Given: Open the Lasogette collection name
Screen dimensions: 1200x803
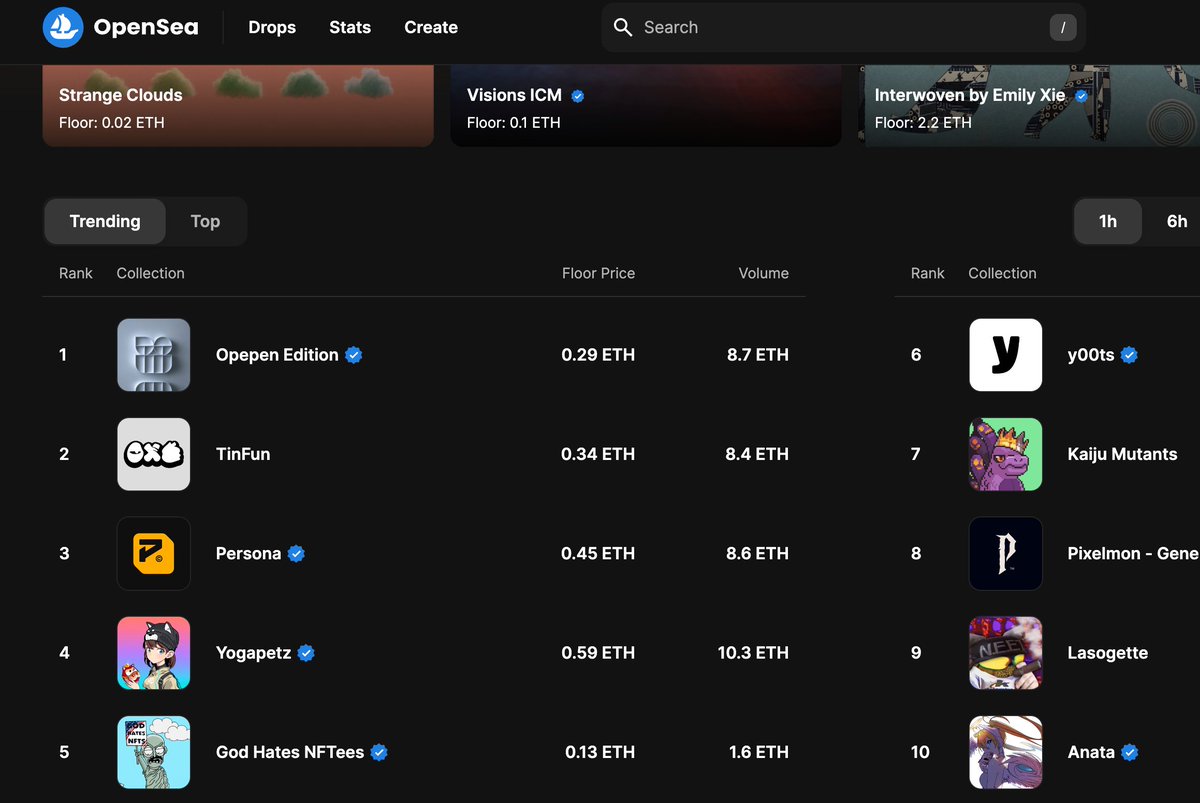Looking at the screenshot, I should 1108,653.
